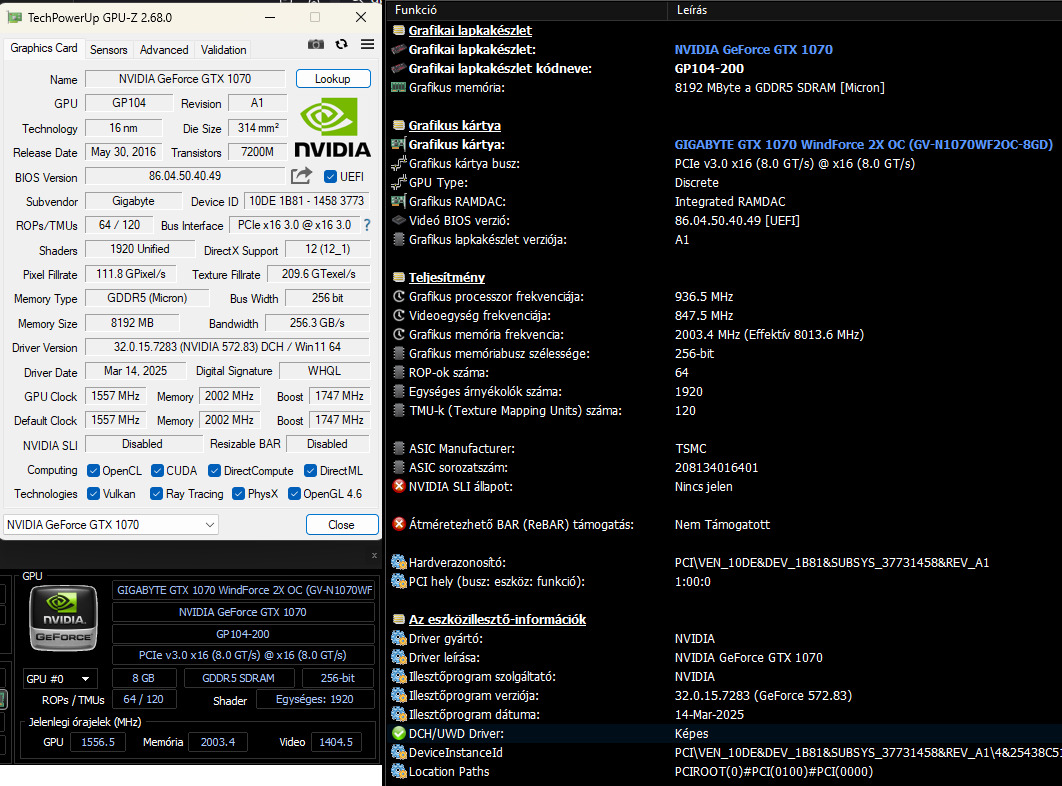Toggle the PhysX checkbox
1062x786 pixels.
[x=238, y=493]
